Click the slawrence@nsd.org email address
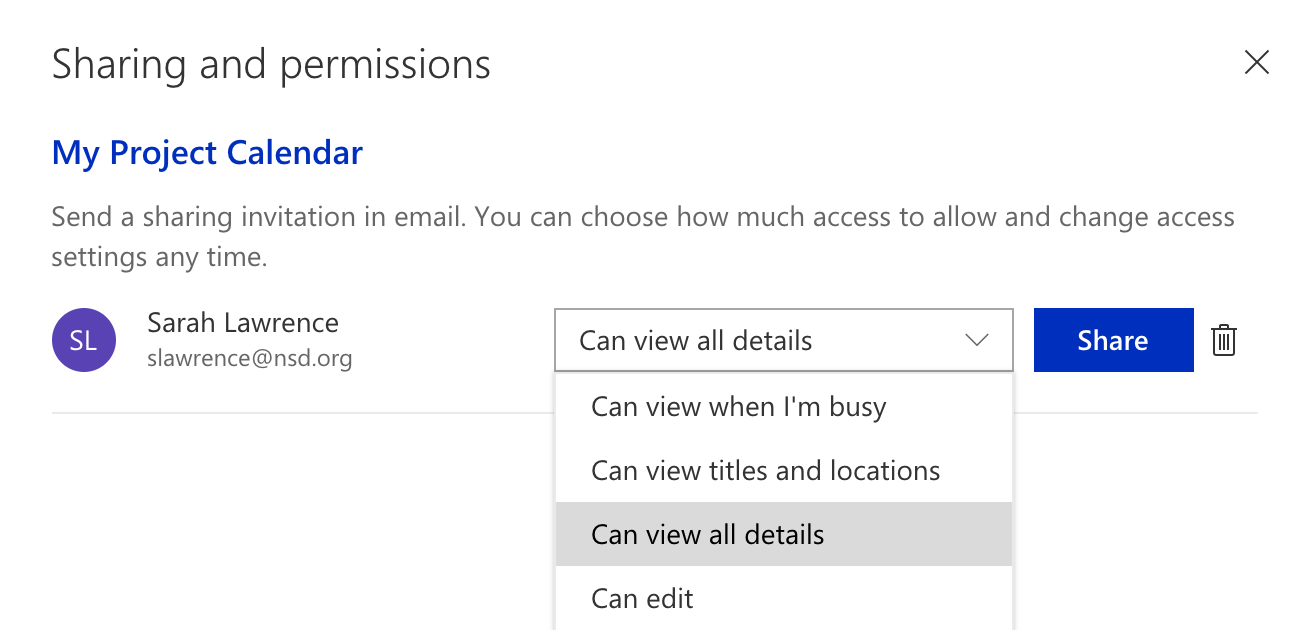1310x630 pixels. pos(249,358)
